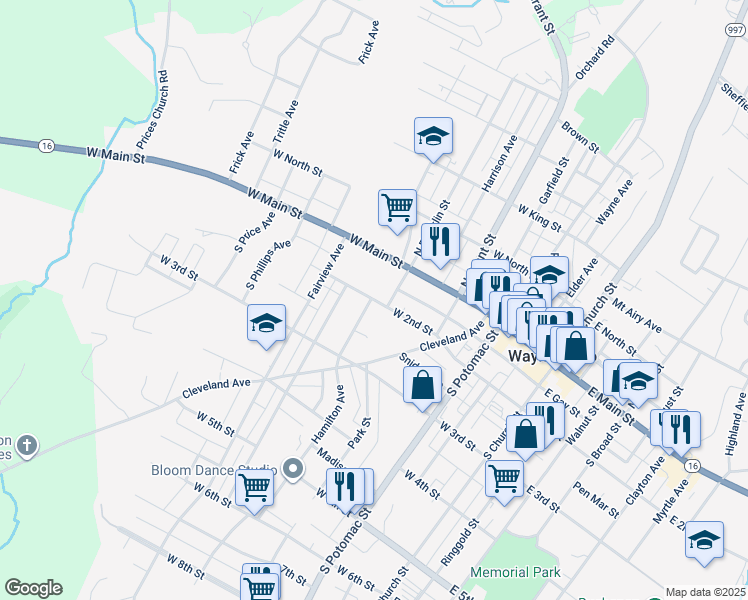Click the Orchard Rd street label

pos(595,58)
